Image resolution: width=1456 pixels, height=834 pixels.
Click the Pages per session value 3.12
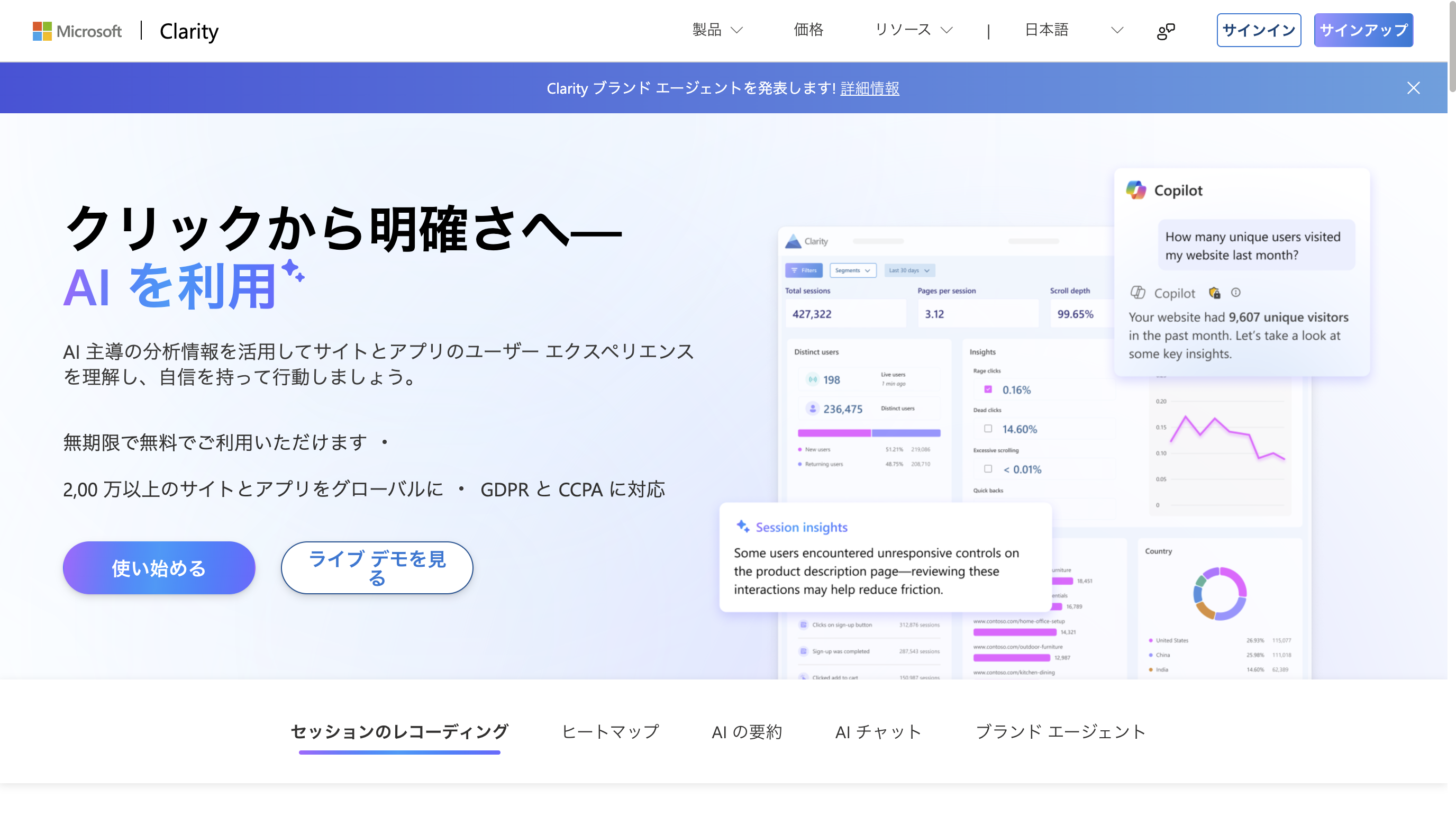(934, 314)
